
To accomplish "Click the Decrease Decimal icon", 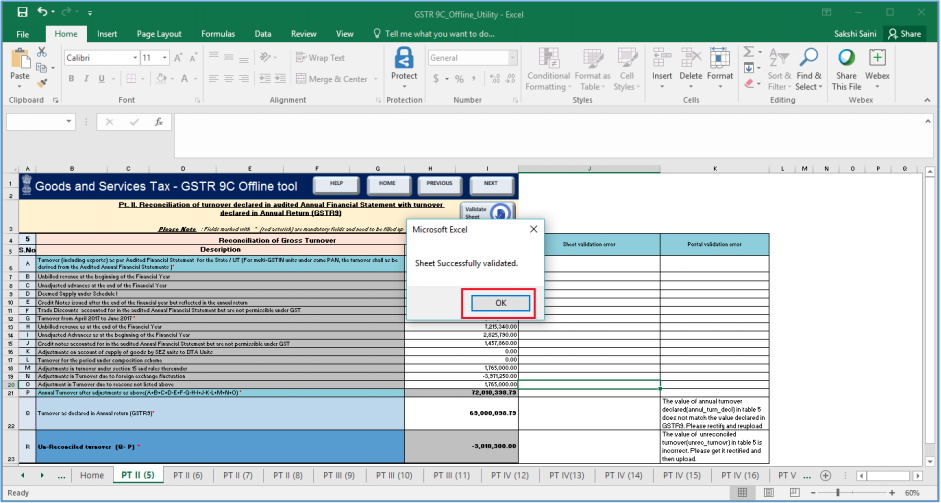I will click(x=511, y=79).
